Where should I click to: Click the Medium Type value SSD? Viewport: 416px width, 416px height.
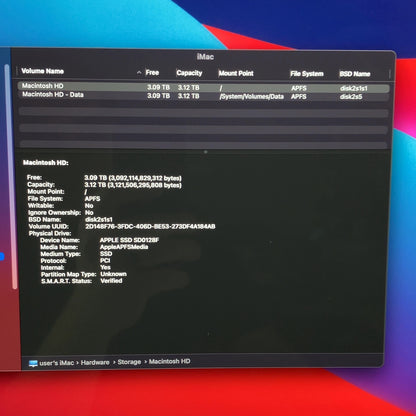pos(106,254)
